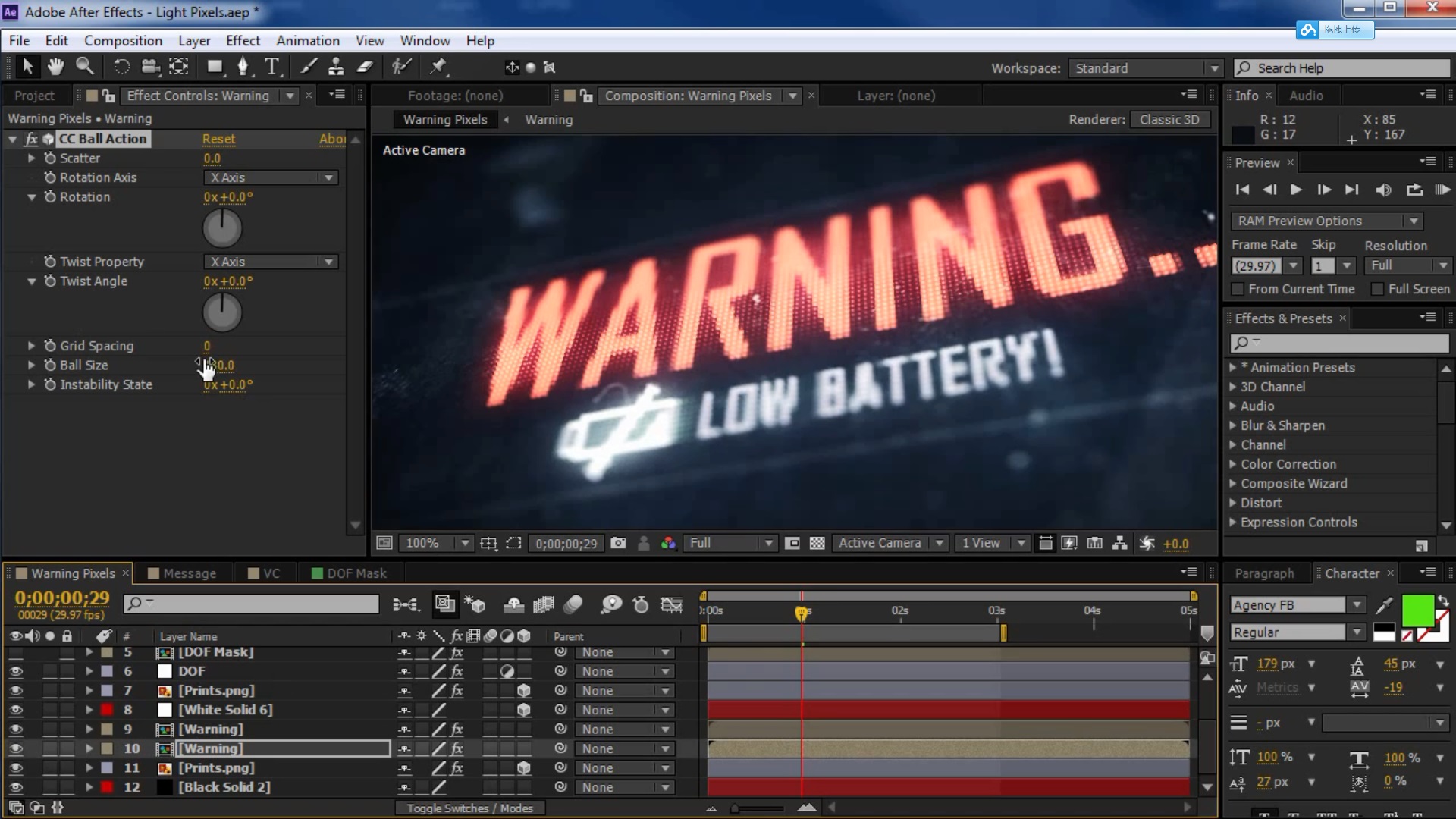Select the Zoom magnifier tool
This screenshot has height=819, width=1456.
pyautogui.click(x=84, y=67)
